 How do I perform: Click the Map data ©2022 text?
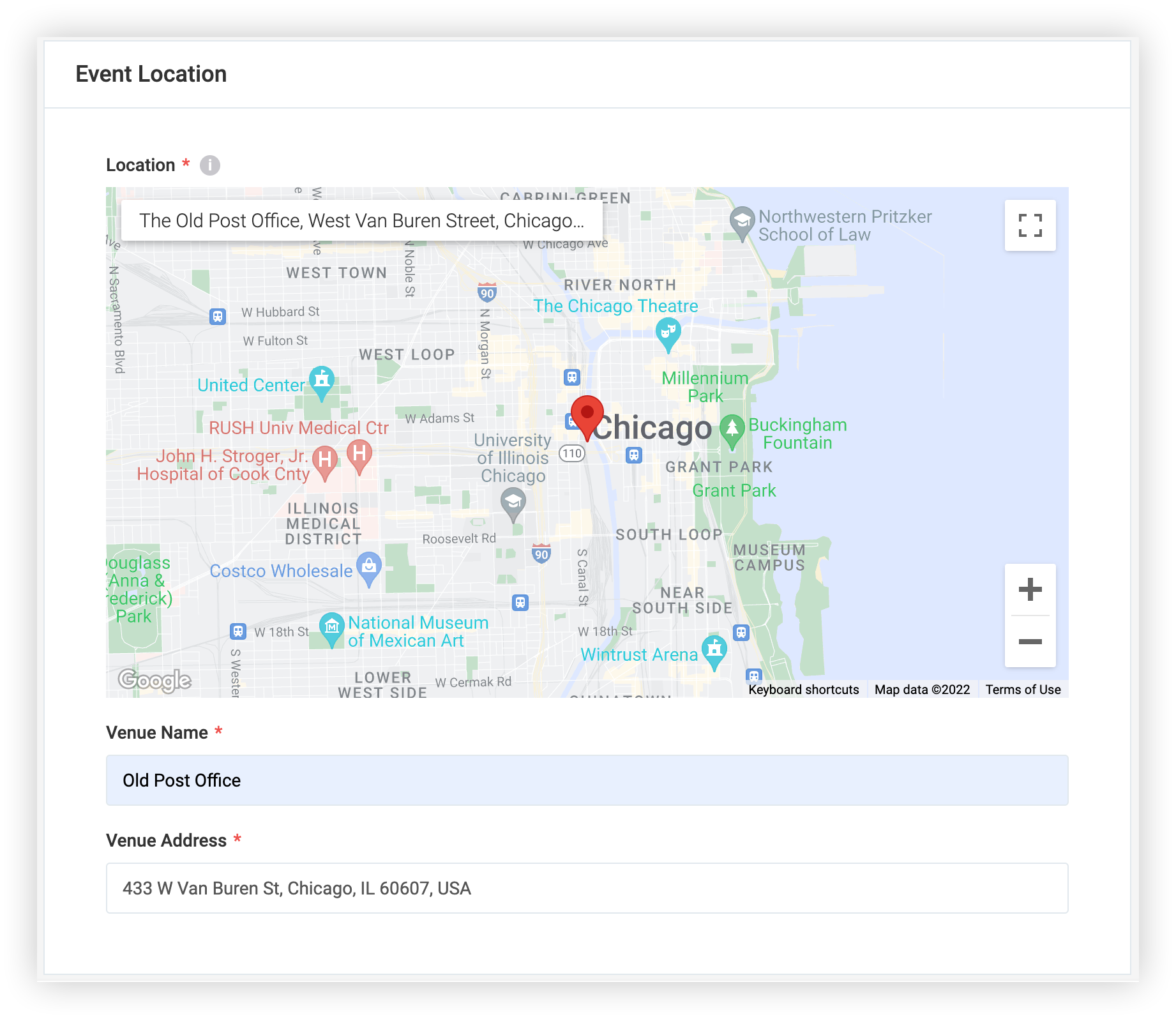[922, 690]
